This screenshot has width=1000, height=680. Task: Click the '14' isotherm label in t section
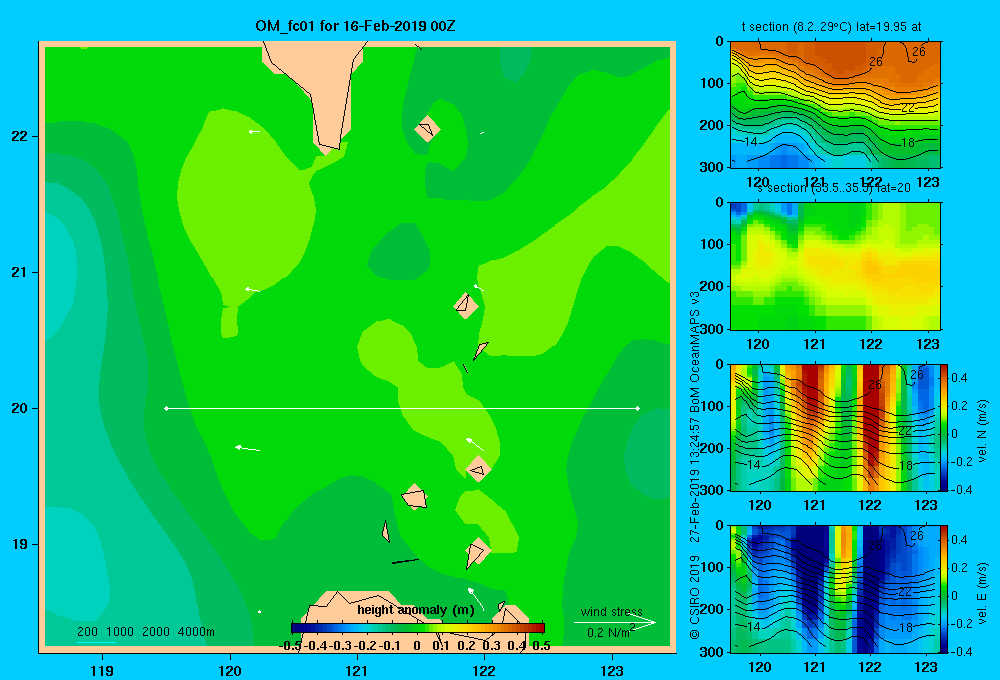click(x=751, y=142)
